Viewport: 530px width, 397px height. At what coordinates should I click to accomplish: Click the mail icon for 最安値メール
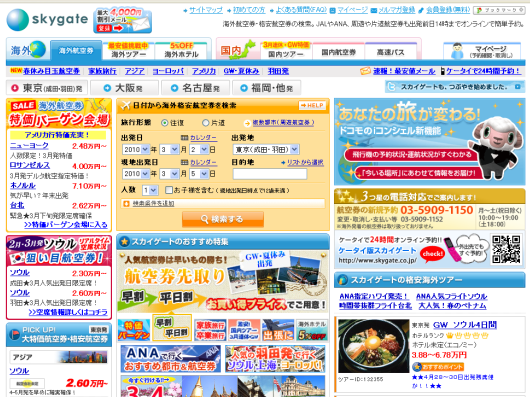365,71
